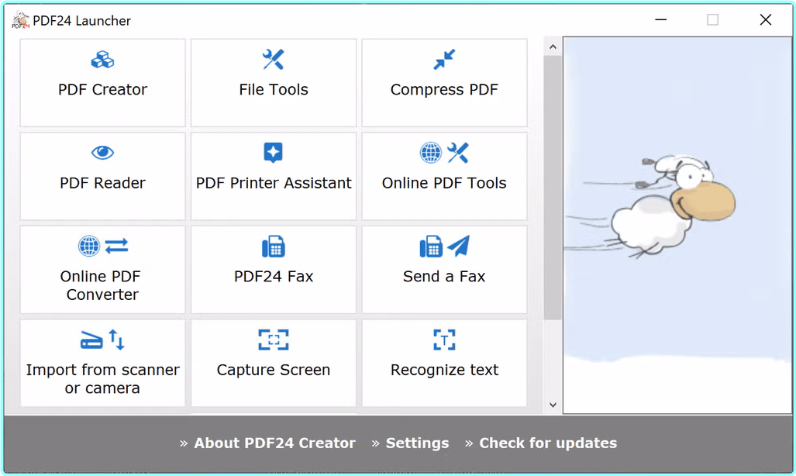This screenshot has height=476, width=796.
Task: Click the up-down arrows icon on the Import tile
Action: (117, 340)
